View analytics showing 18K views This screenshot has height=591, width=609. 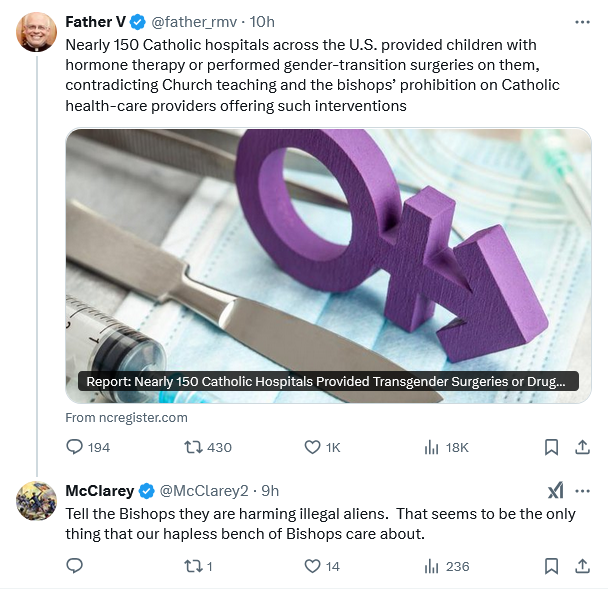446,447
